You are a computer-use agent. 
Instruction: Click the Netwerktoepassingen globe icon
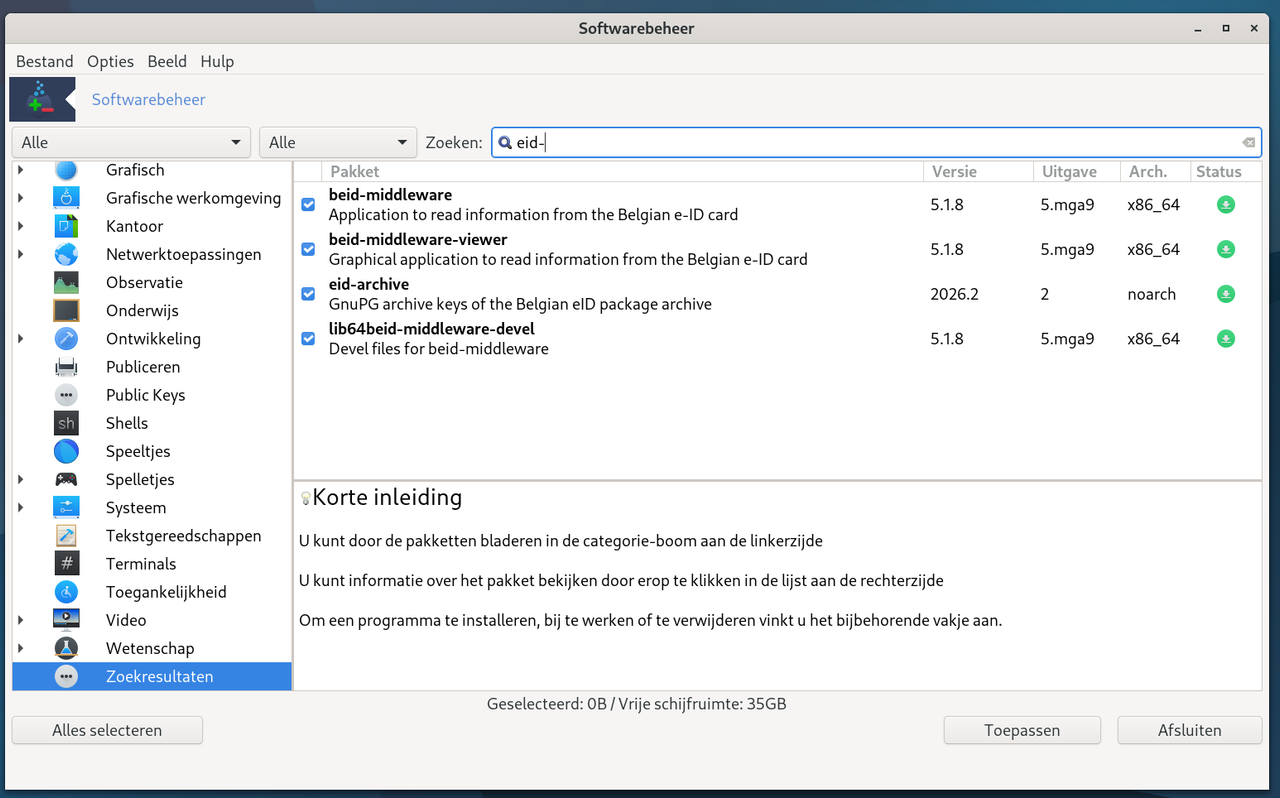(x=66, y=254)
